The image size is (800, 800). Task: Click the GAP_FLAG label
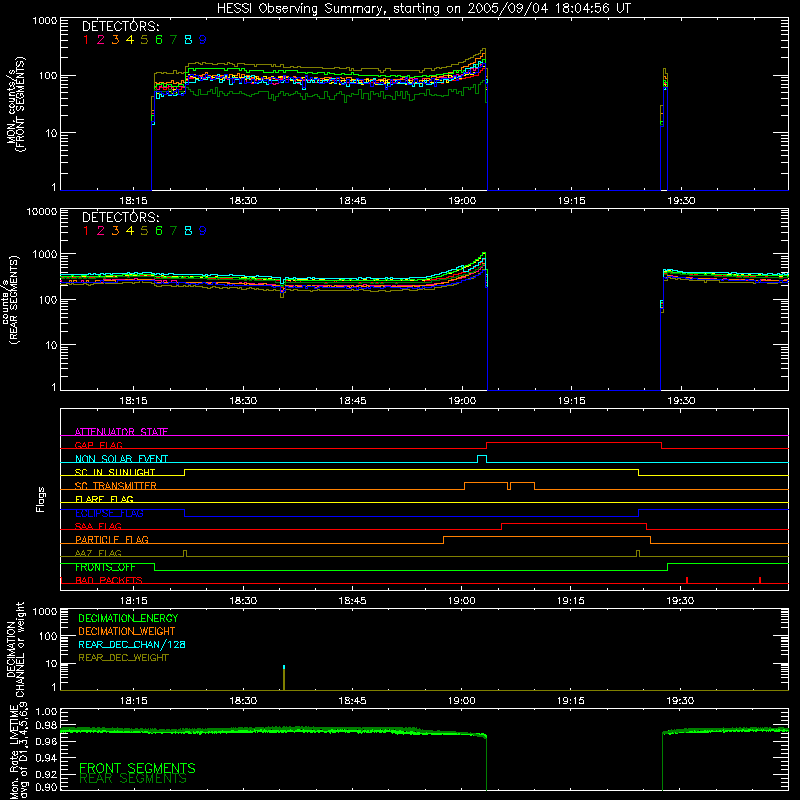(98, 445)
